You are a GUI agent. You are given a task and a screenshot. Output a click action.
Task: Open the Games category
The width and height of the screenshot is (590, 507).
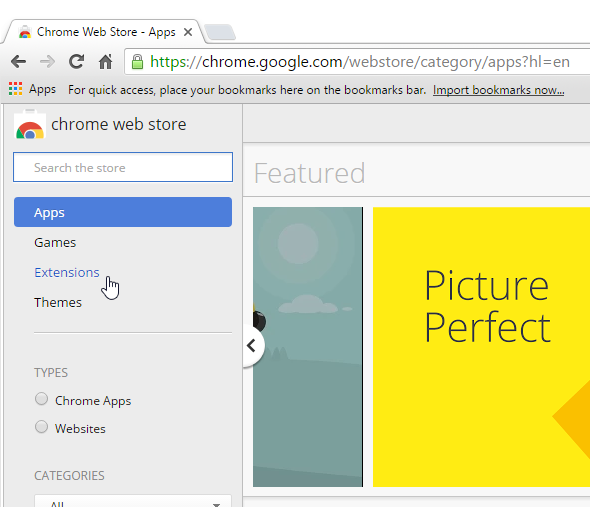pos(55,242)
